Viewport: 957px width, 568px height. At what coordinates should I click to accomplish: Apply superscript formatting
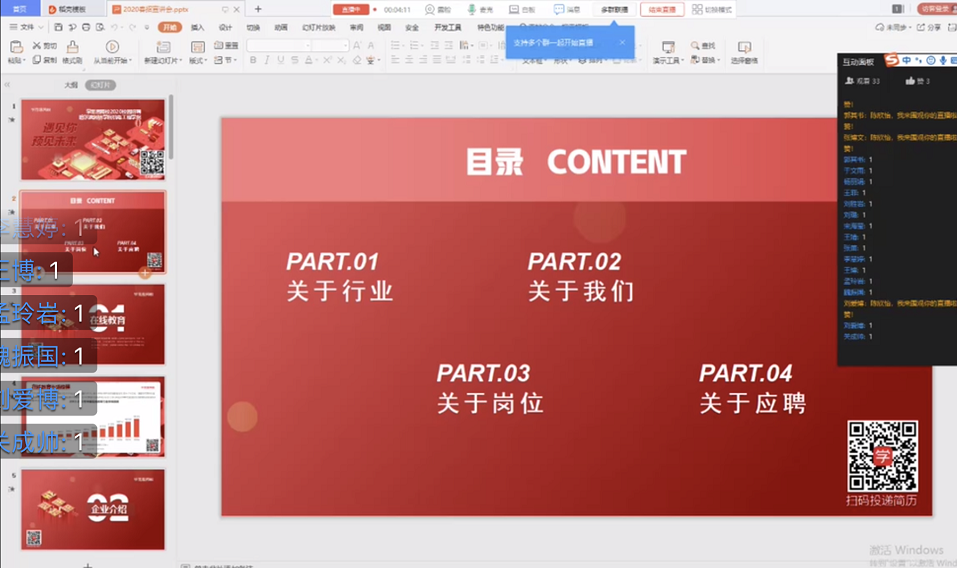pyautogui.click(x=328, y=60)
